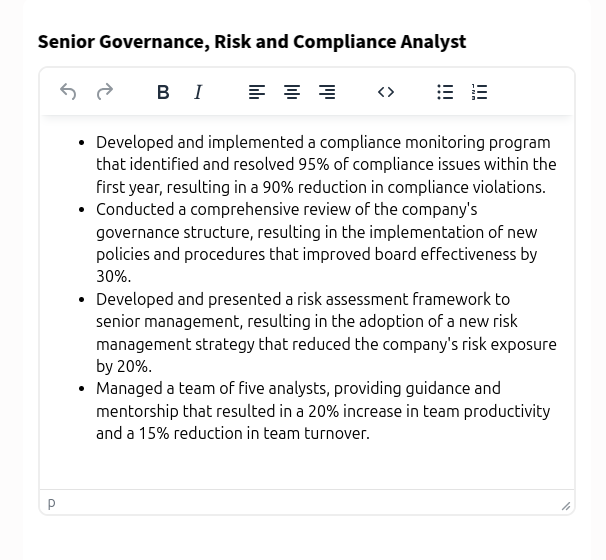The height and width of the screenshot is (560, 606).
Task: Apply numbered list formatting
Action: click(x=480, y=92)
